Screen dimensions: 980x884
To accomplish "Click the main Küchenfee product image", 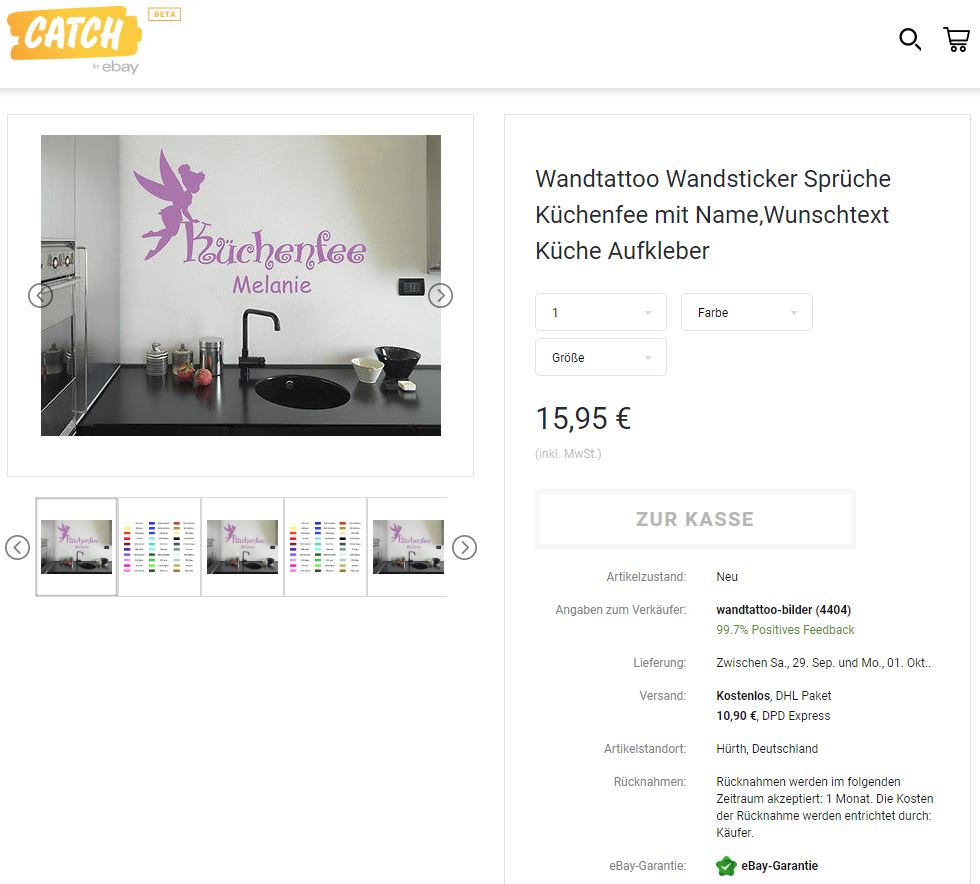I will click(x=241, y=286).
